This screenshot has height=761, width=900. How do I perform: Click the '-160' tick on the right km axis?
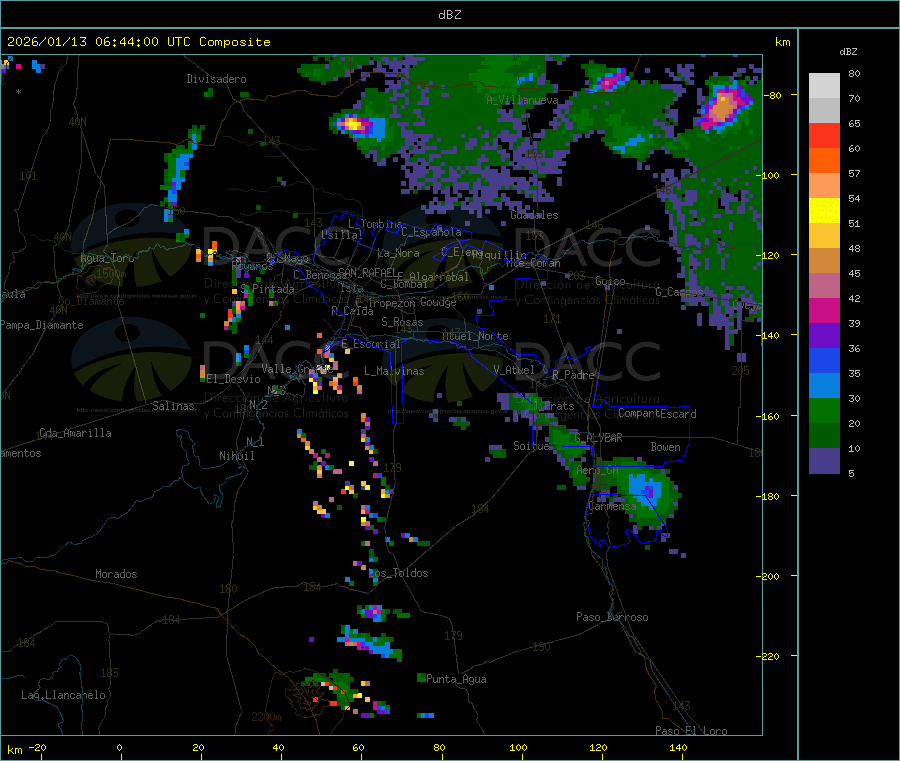coord(768,416)
